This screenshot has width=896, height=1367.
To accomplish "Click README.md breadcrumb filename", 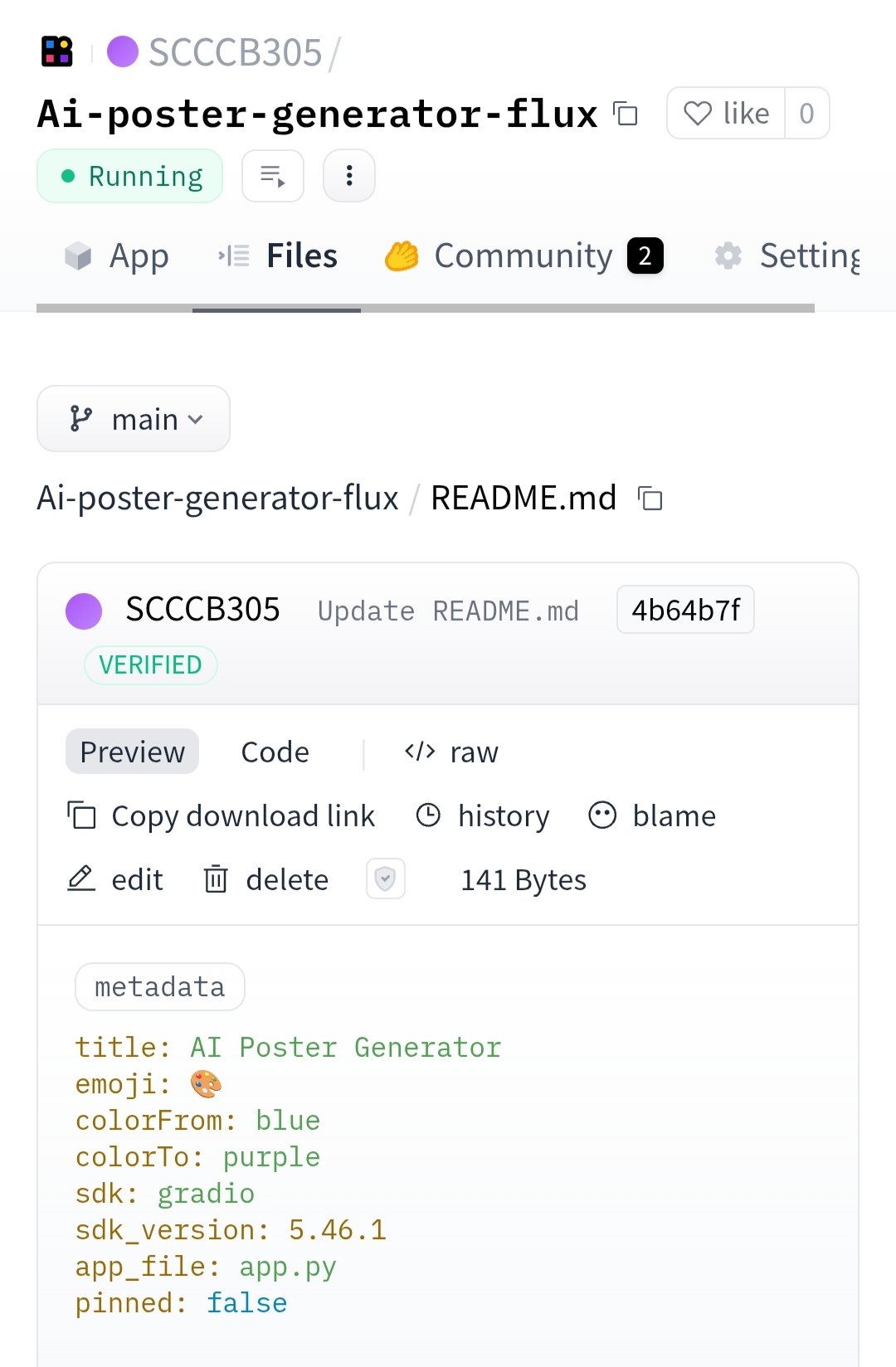I will point(523,498).
